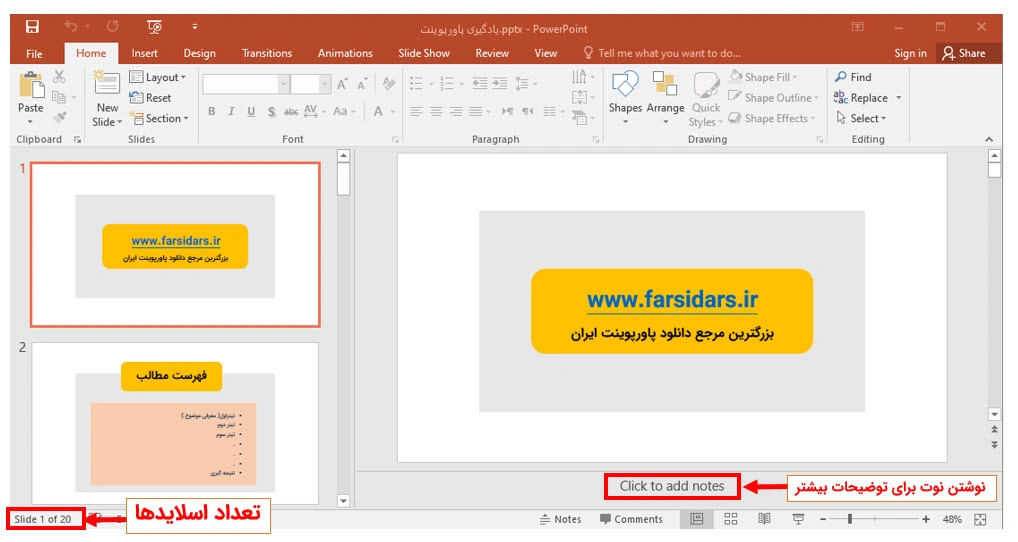
Task: Open the Arrange menu
Action: pos(665,96)
